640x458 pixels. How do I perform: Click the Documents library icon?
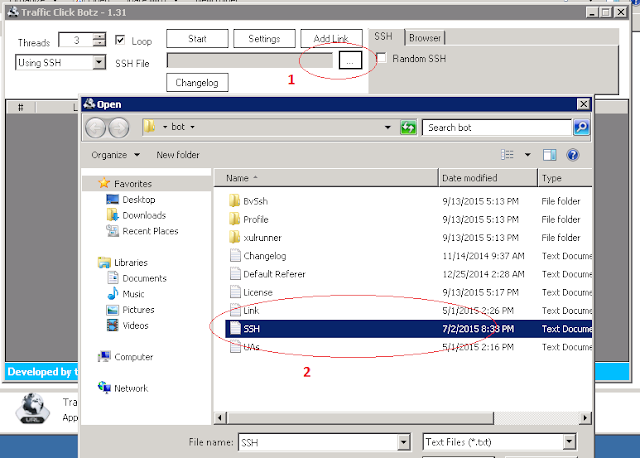coord(113,278)
